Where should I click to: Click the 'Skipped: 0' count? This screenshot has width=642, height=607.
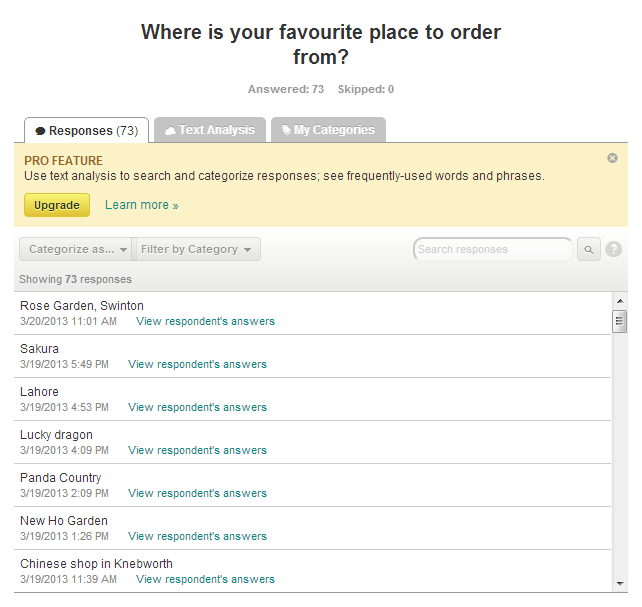[x=366, y=89]
